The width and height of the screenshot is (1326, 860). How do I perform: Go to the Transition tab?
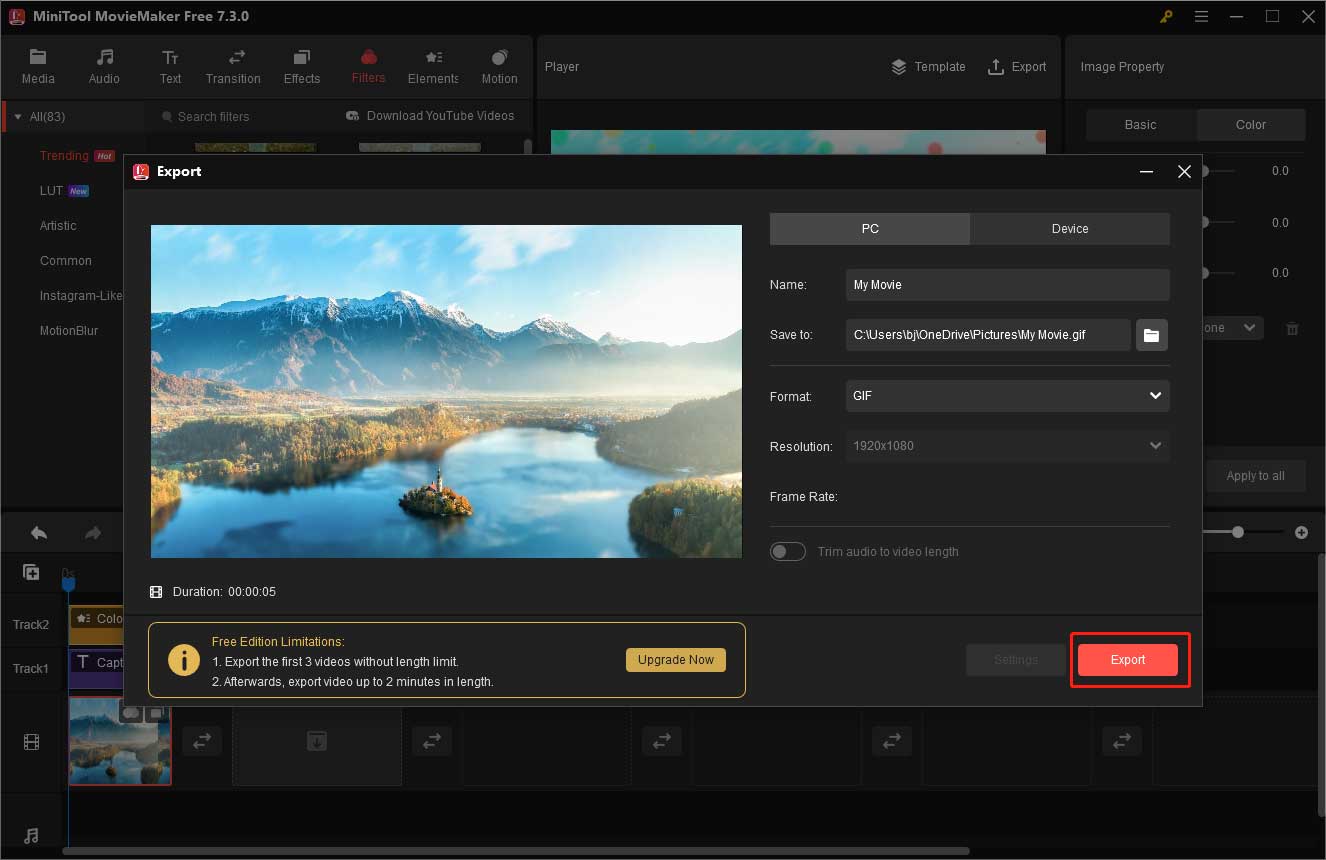point(233,66)
